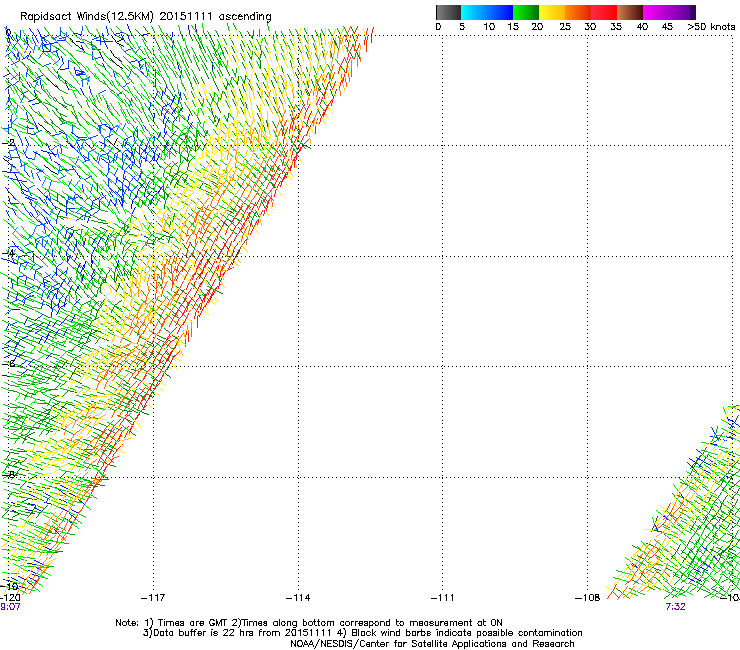Click the gray 0-5 knots legend color
Viewport: 740px width, 650px height.
448,12
